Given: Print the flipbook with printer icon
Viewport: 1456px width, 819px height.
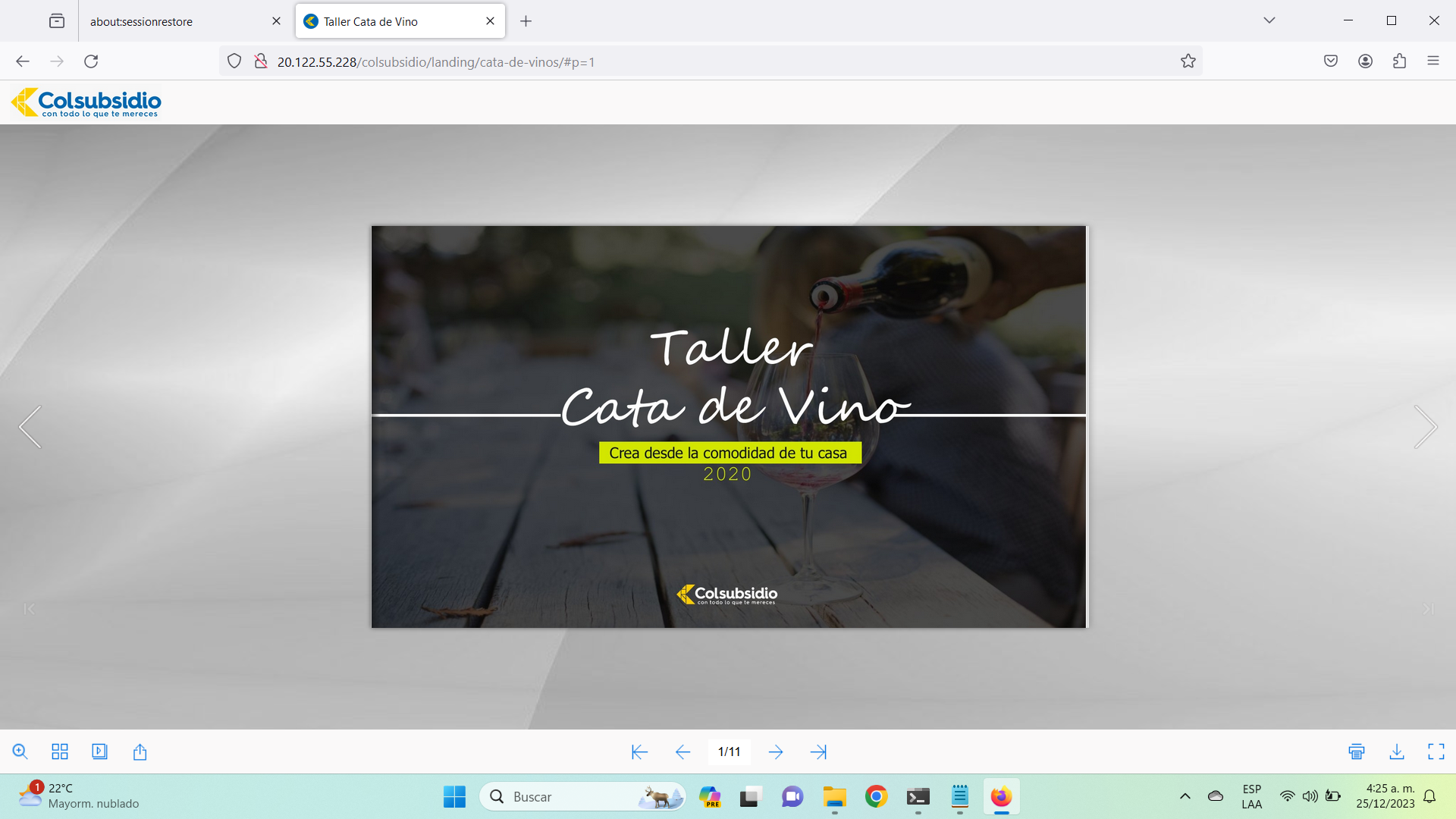Looking at the screenshot, I should click(1357, 752).
